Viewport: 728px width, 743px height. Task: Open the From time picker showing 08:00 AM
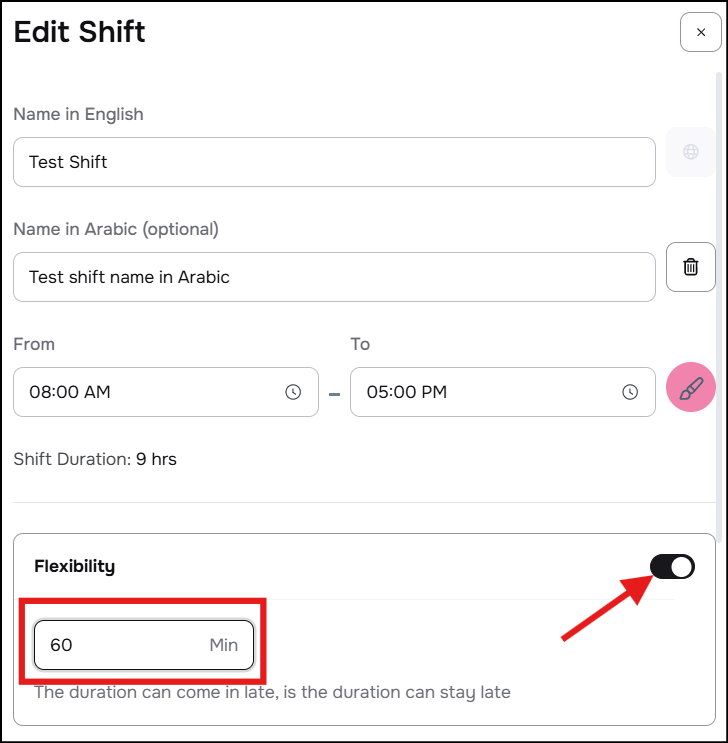point(150,392)
